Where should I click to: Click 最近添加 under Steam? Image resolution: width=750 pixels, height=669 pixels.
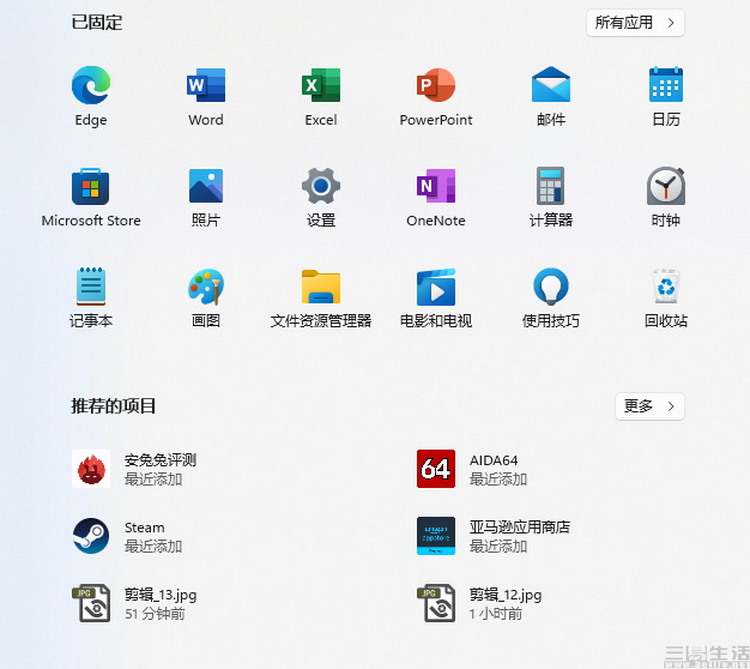point(153,546)
